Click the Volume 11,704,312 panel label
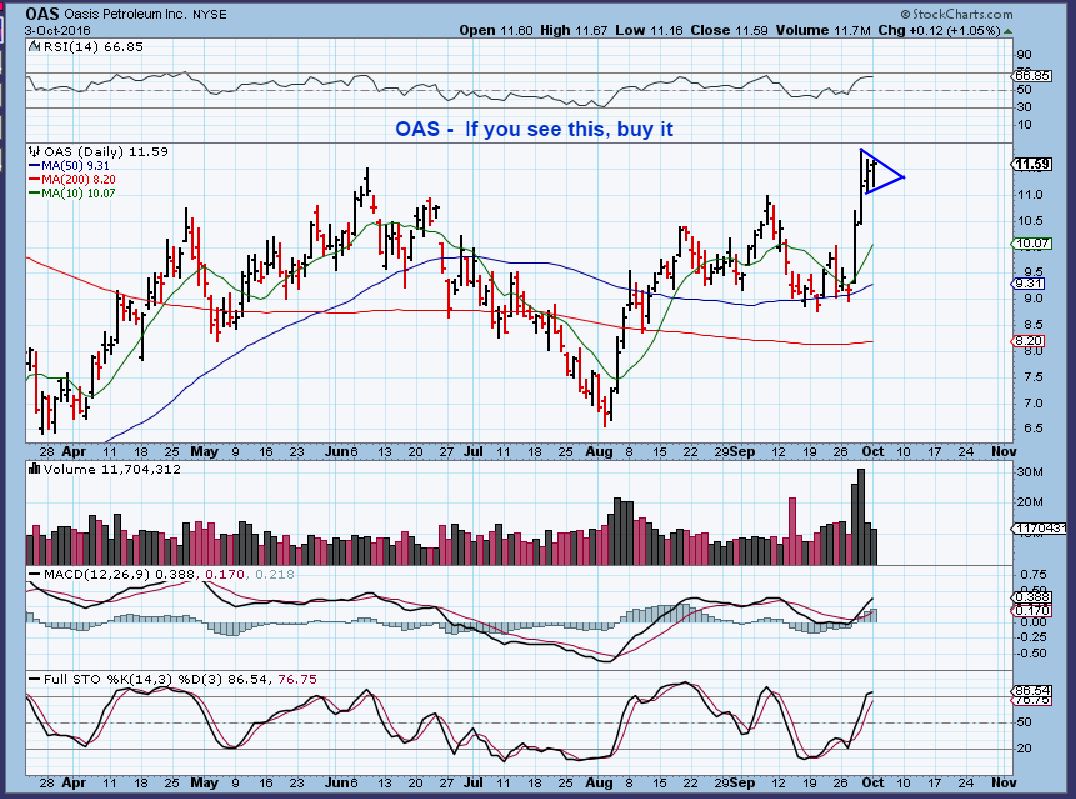The width and height of the screenshot is (1076, 799). tap(112, 470)
